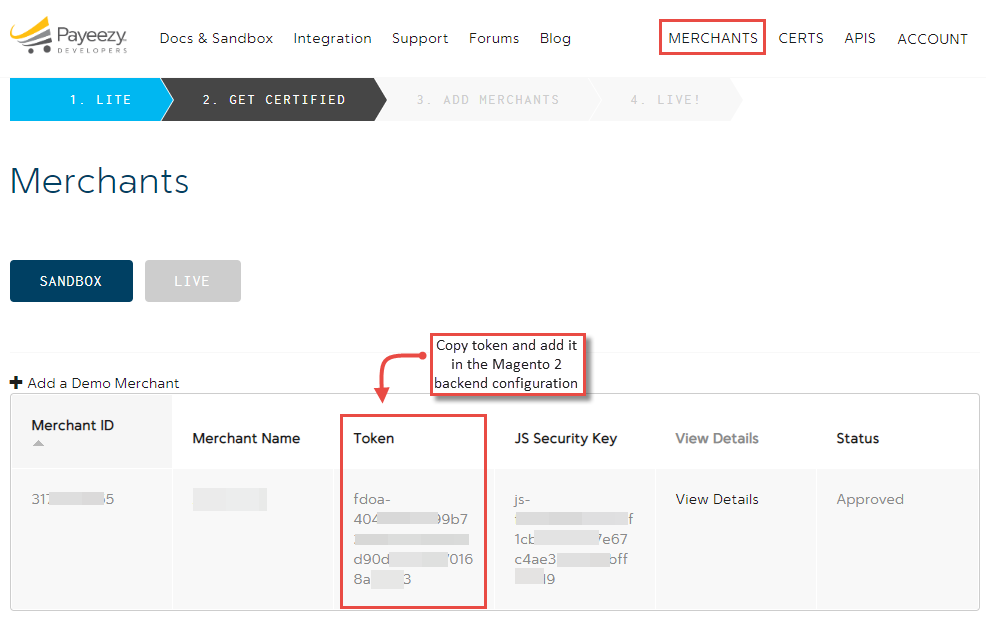The width and height of the screenshot is (986, 618).
Task: Open Docs & Sandbox menu
Action: 216,38
